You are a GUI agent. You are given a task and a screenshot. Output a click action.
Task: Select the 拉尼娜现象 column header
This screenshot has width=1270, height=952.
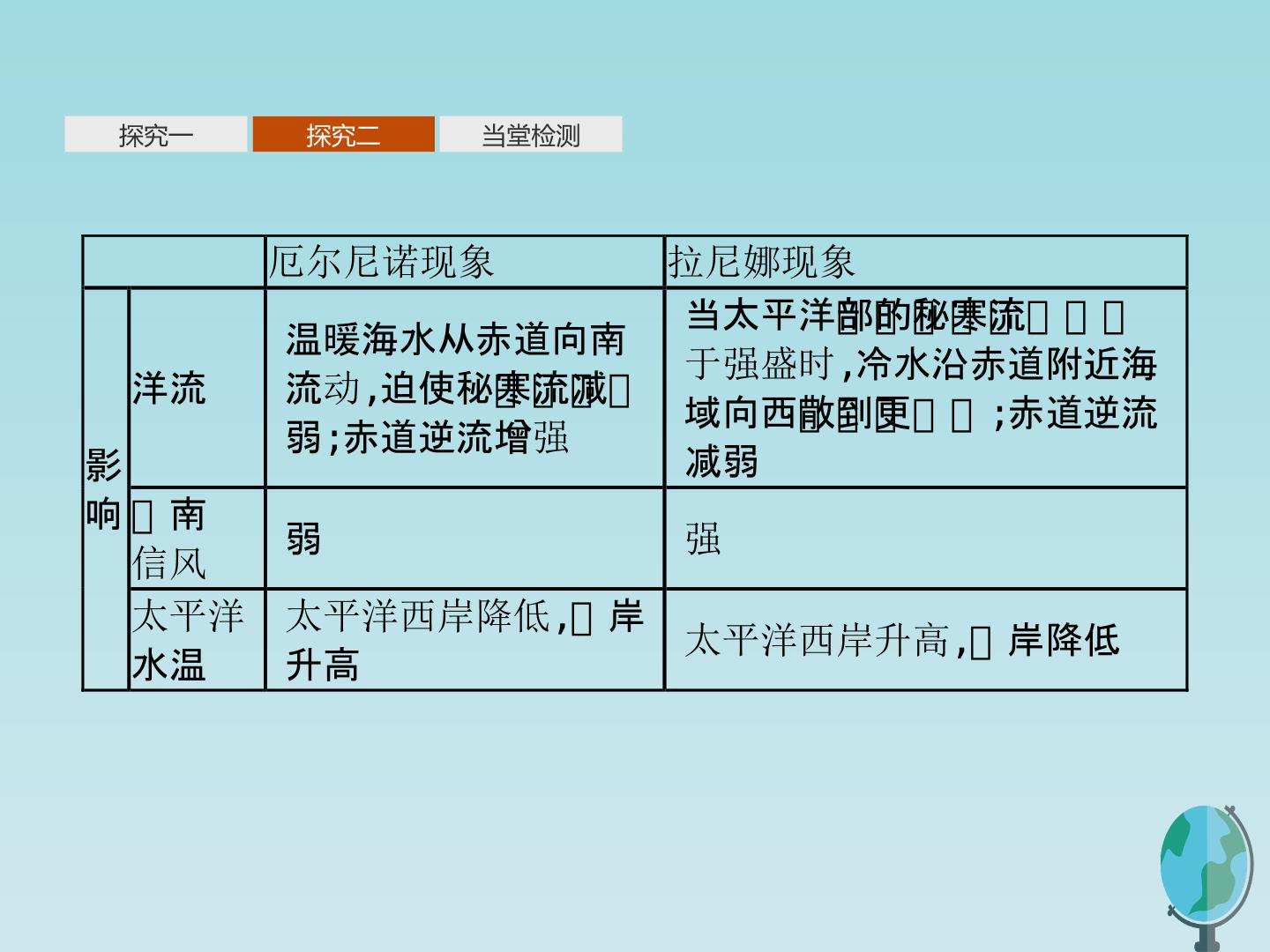926,262
